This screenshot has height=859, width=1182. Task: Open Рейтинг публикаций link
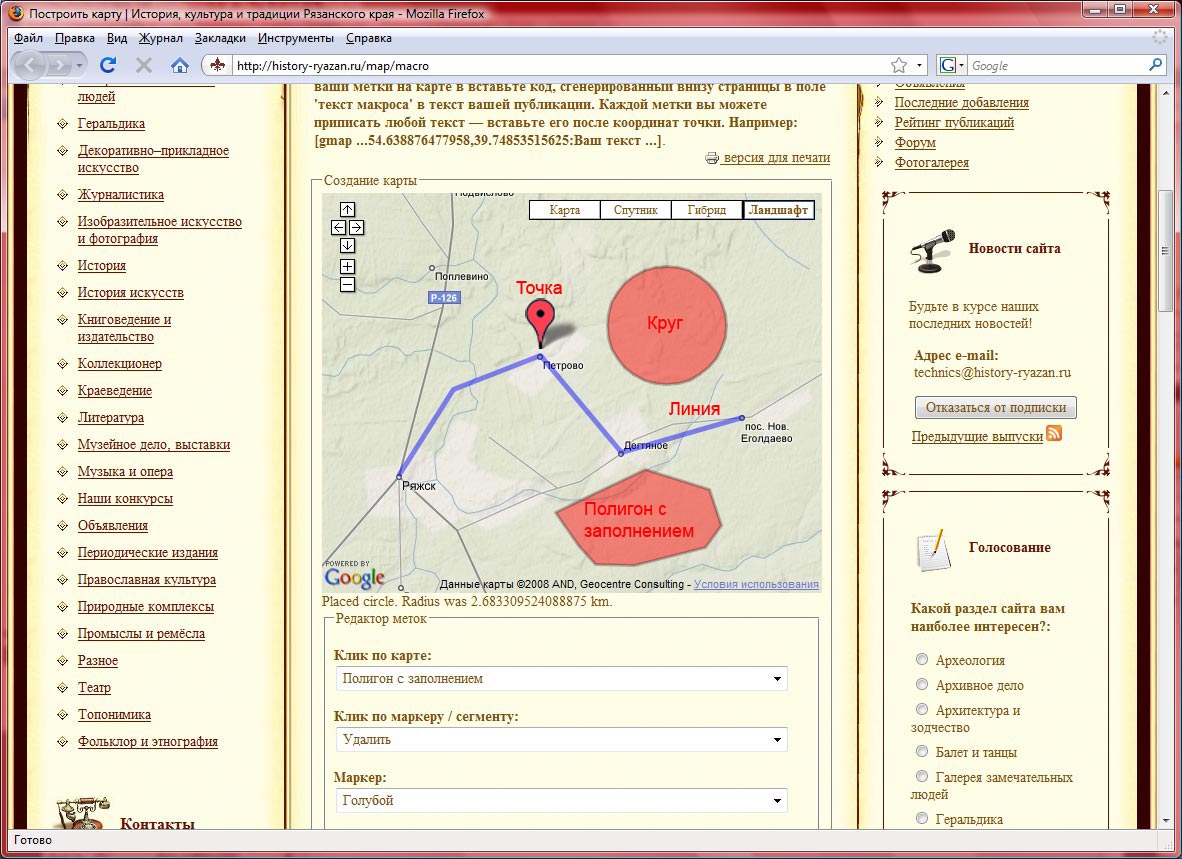[954, 123]
